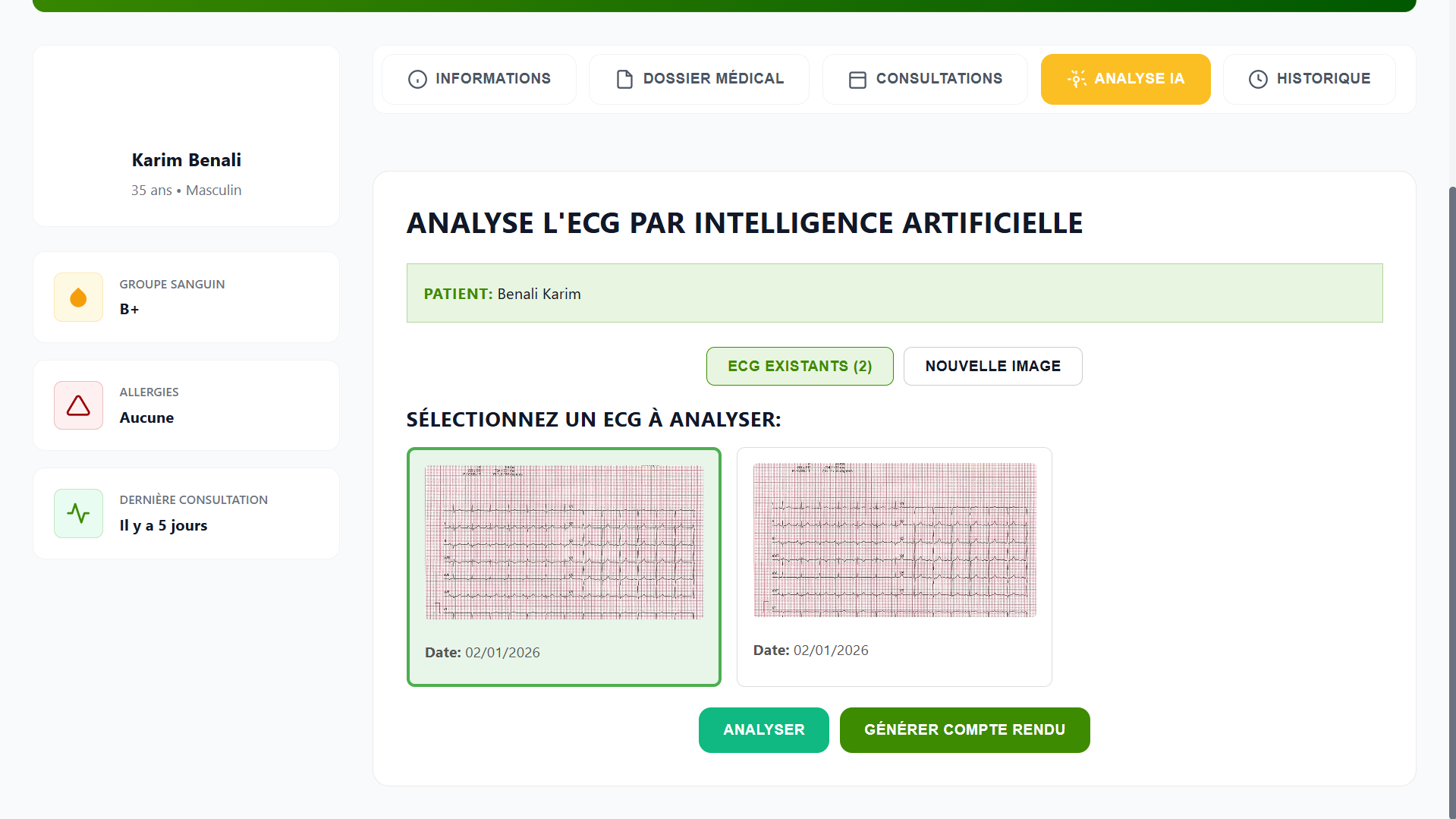Image resolution: width=1456 pixels, height=819 pixels.
Task: Click the sparkle icon on Analyse IA tab
Action: [x=1076, y=79]
